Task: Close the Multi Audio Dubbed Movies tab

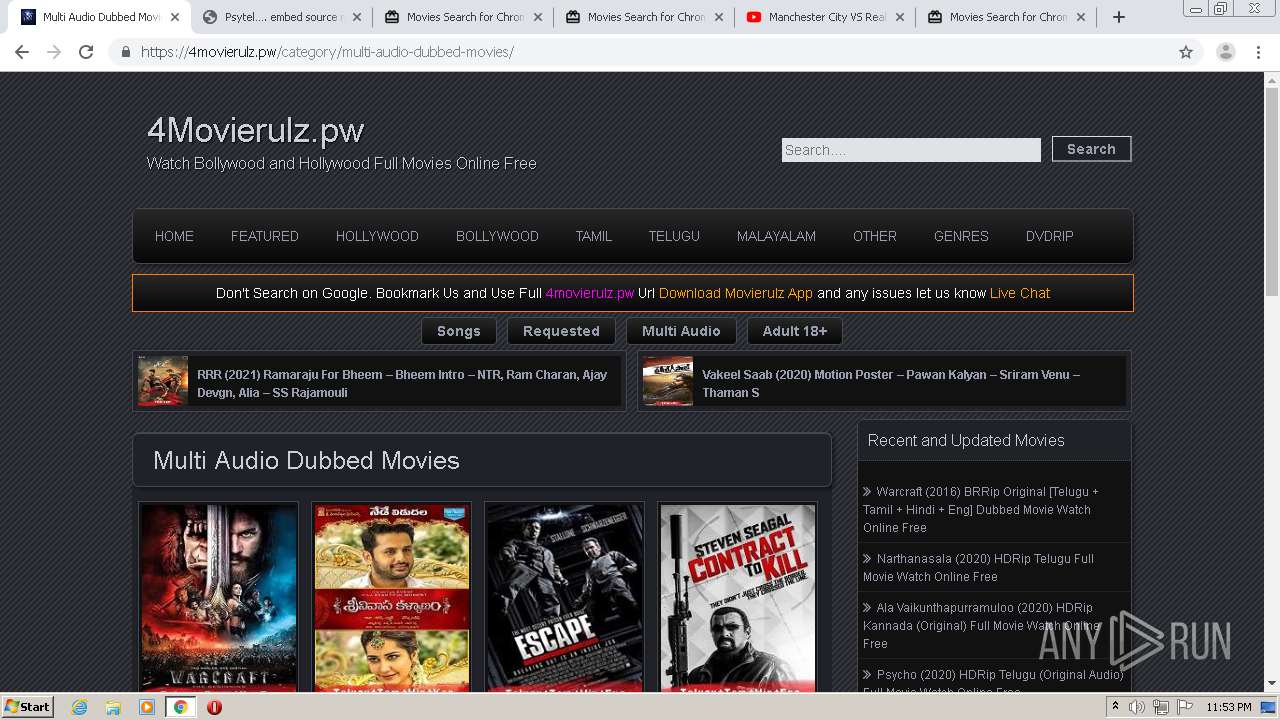Action: click(175, 17)
